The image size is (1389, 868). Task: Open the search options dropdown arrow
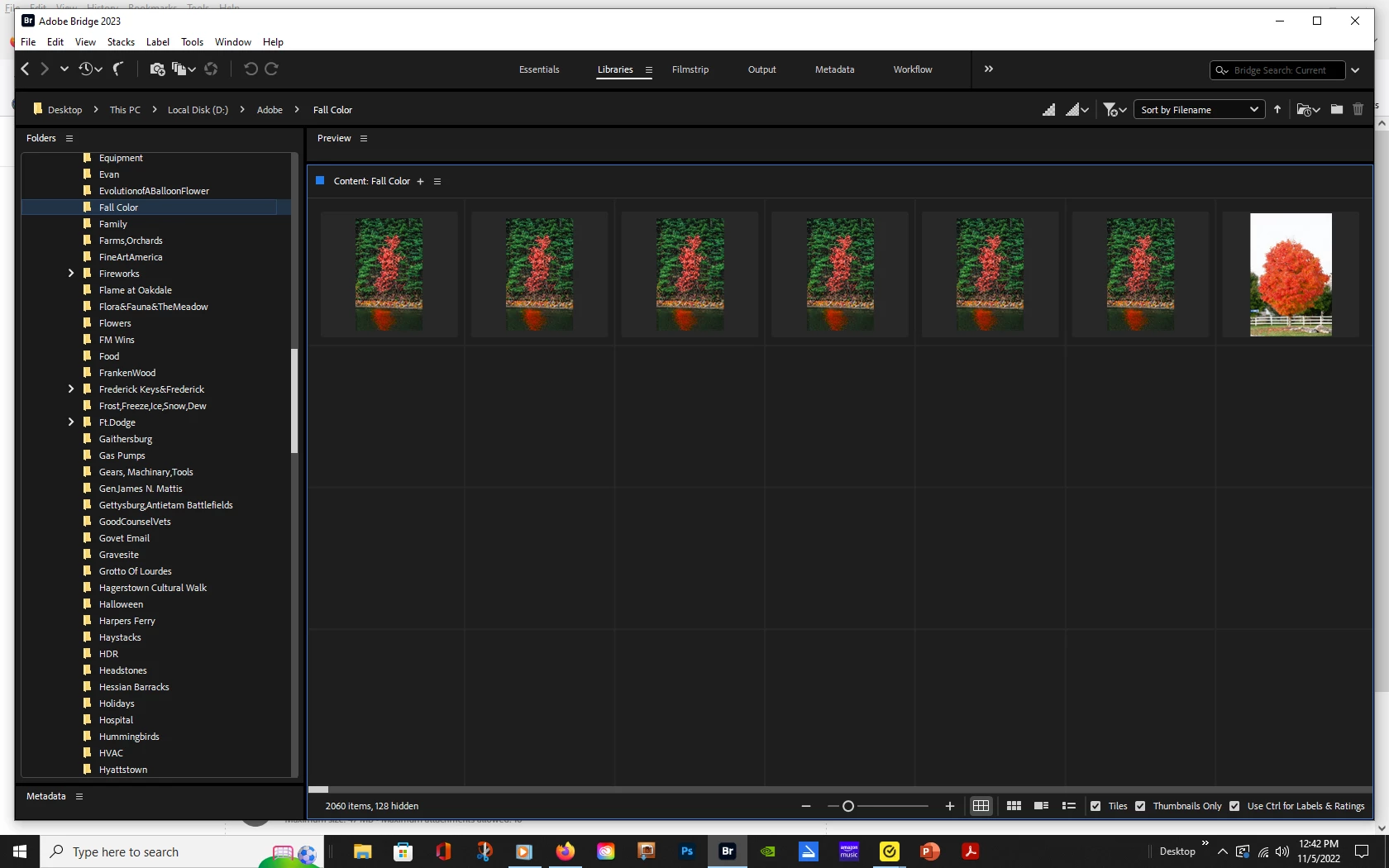tap(1356, 70)
